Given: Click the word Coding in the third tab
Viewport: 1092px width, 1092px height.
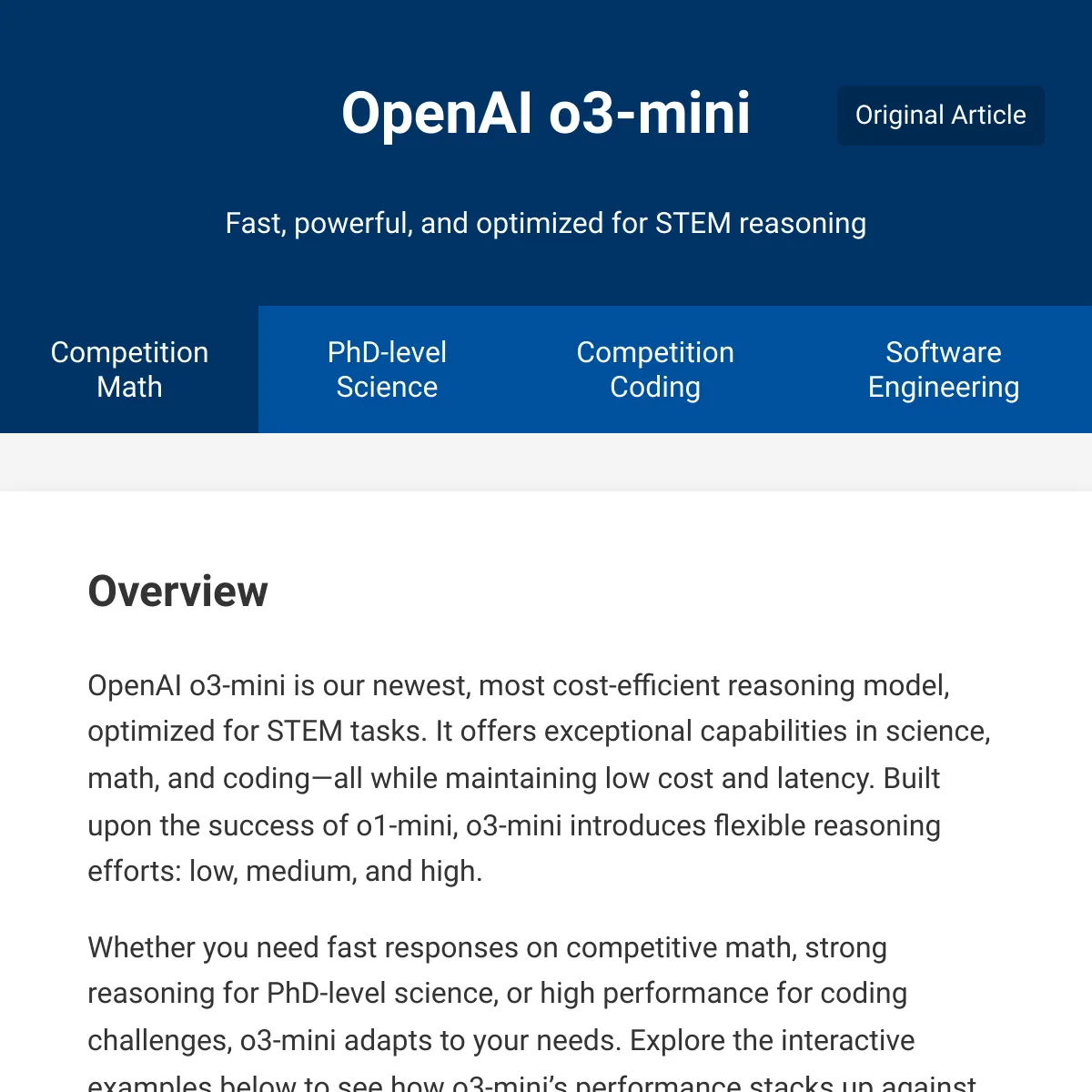Looking at the screenshot, I should pyautogui.click(x=655, y=388).
